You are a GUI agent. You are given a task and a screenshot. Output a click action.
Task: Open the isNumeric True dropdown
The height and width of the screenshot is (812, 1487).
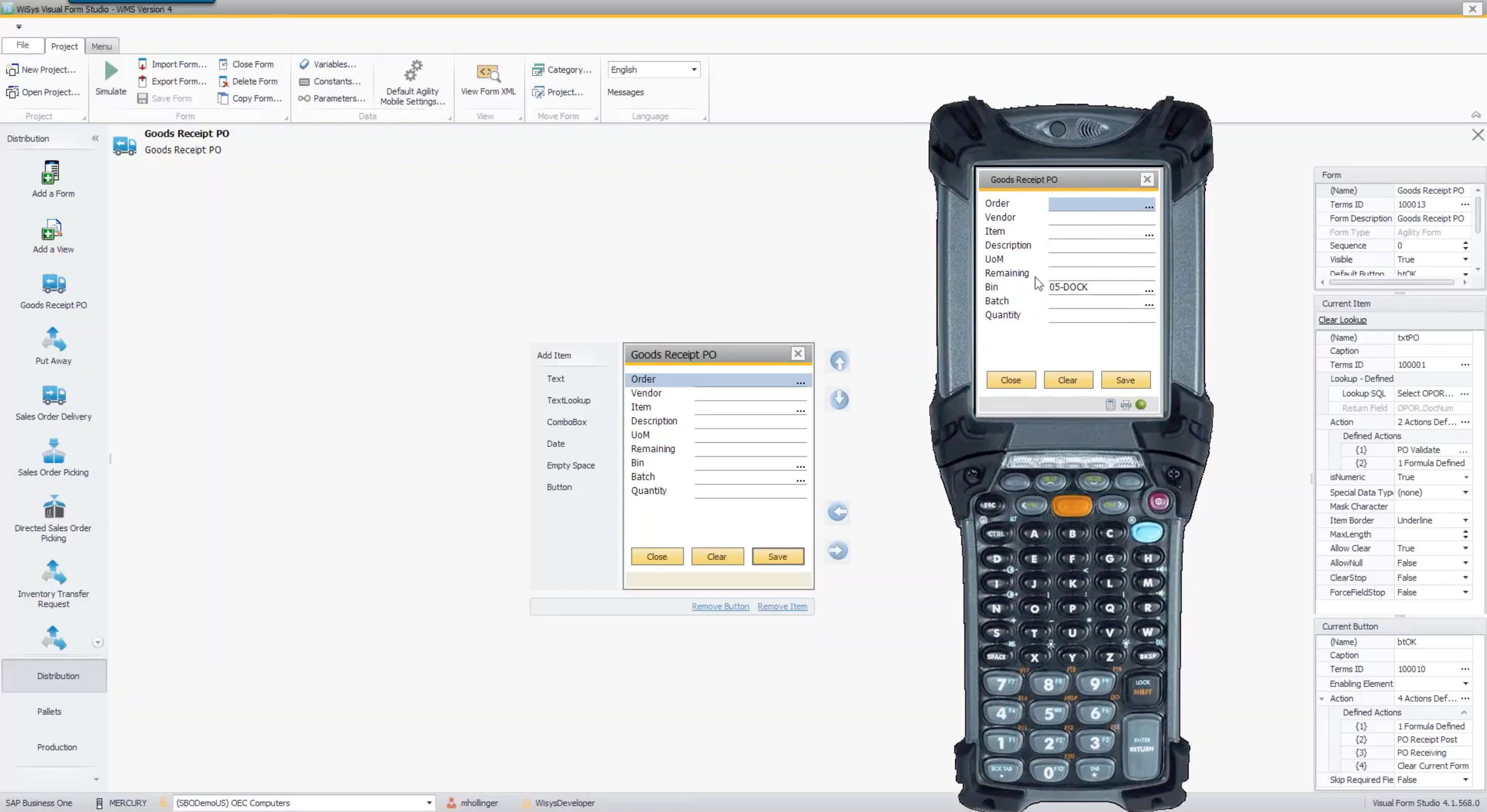(1465, 477)
